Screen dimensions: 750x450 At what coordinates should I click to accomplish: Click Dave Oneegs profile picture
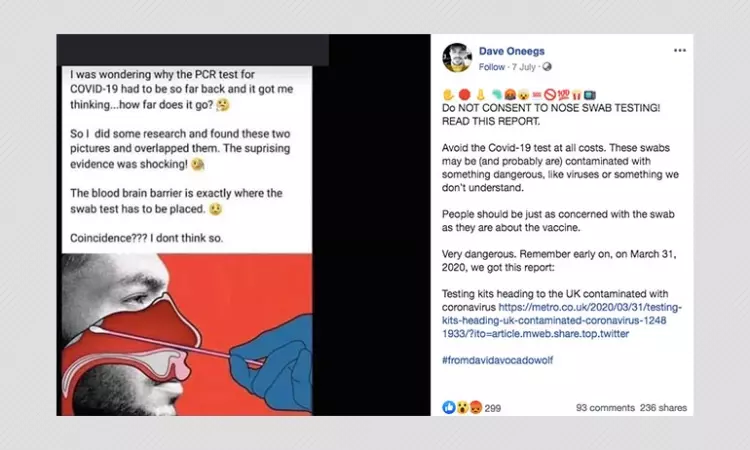(x=457, y=57)
